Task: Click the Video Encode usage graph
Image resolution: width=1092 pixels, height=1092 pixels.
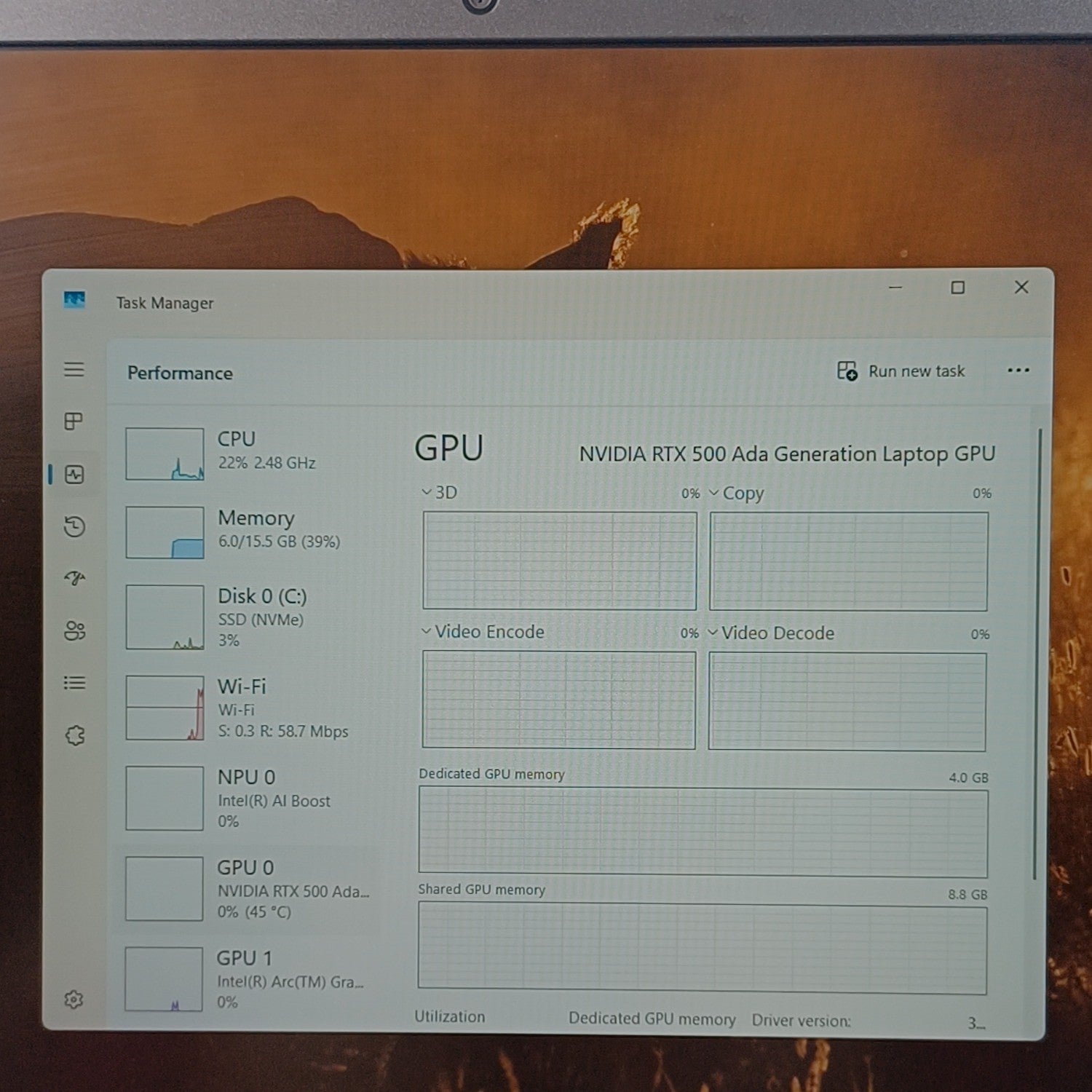Action: (x=559, y=700)
